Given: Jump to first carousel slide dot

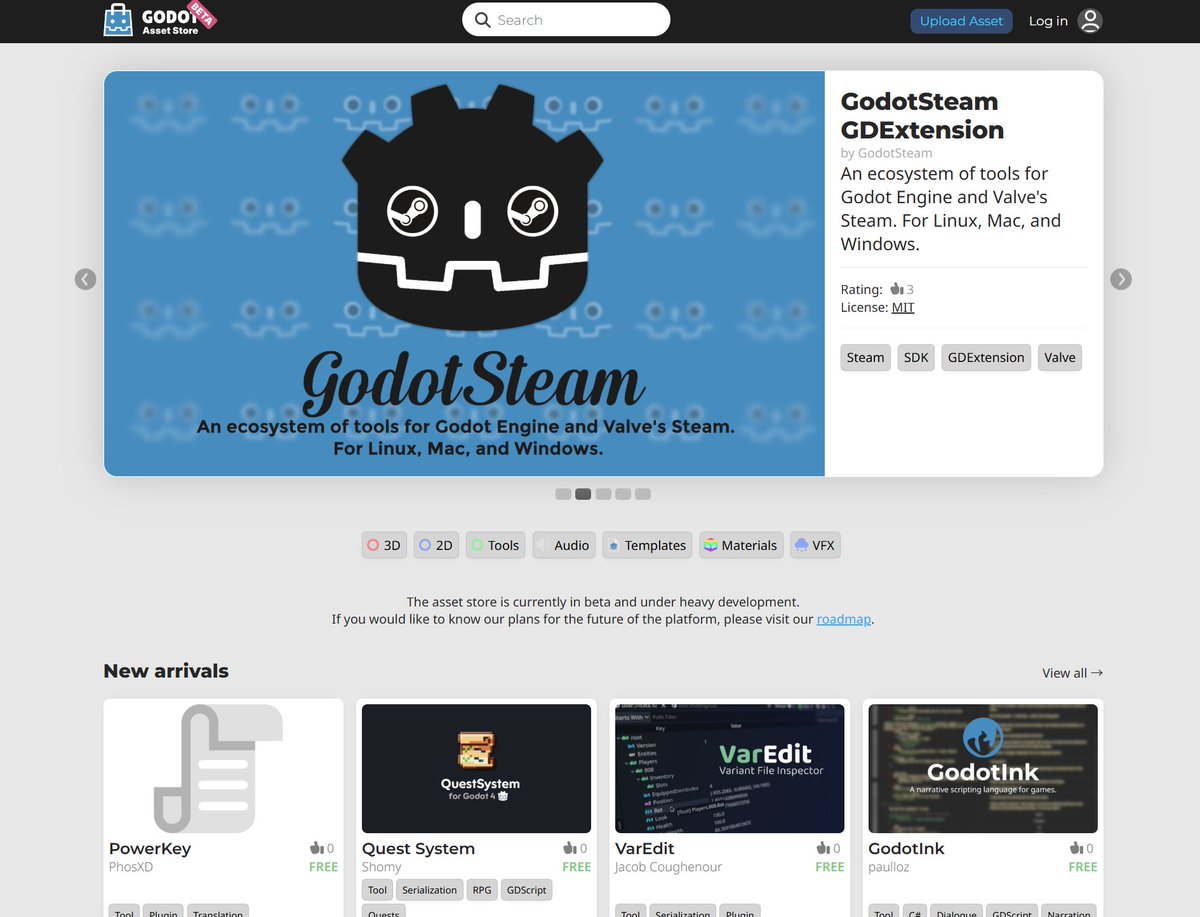Looking at the screenshot, I should click(x=563, y=494).
